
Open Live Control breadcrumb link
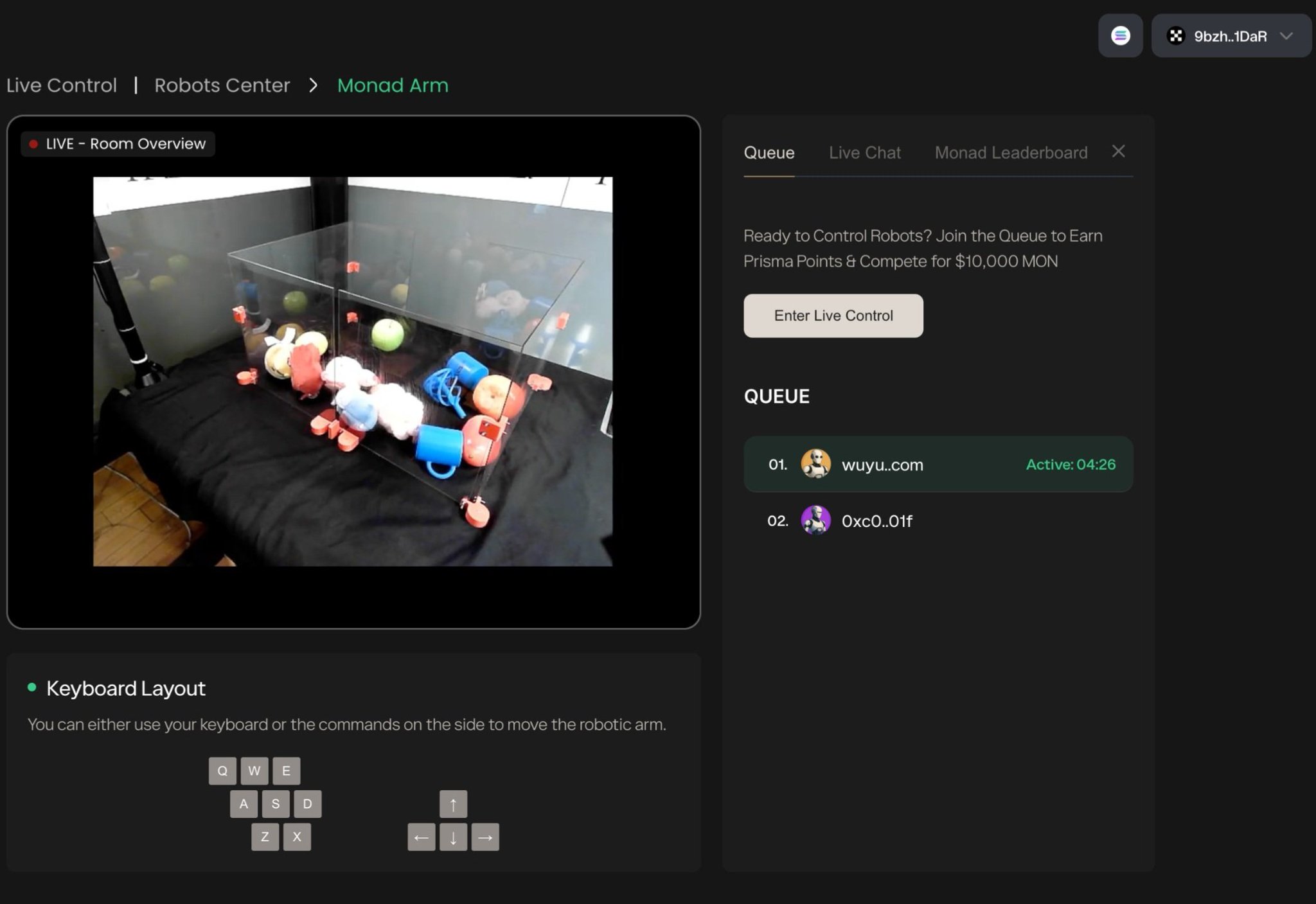pyautogui.click(x=62, y=85)
